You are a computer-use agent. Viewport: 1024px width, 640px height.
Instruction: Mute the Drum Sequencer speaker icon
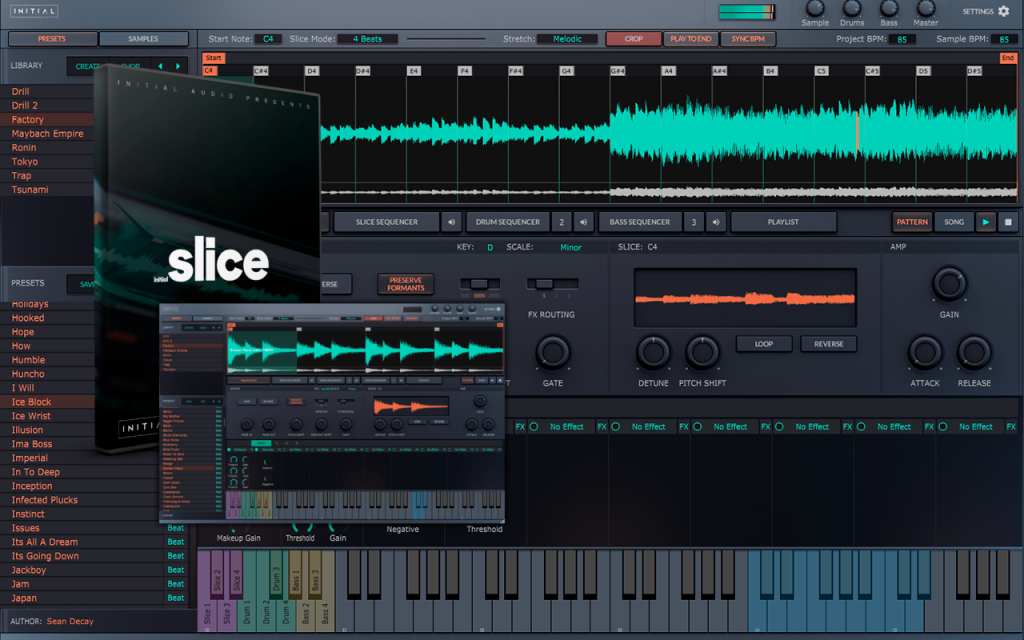(x=583, y=222)
